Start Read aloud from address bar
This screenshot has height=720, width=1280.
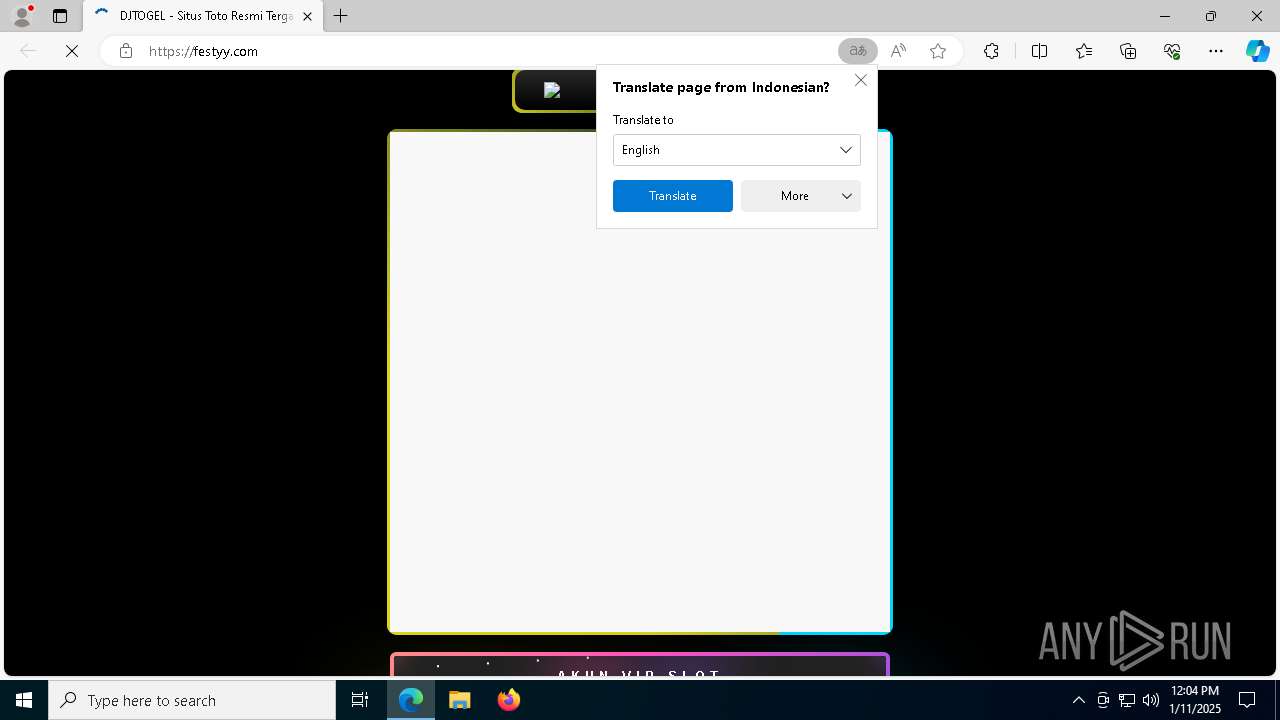(898, 51)
